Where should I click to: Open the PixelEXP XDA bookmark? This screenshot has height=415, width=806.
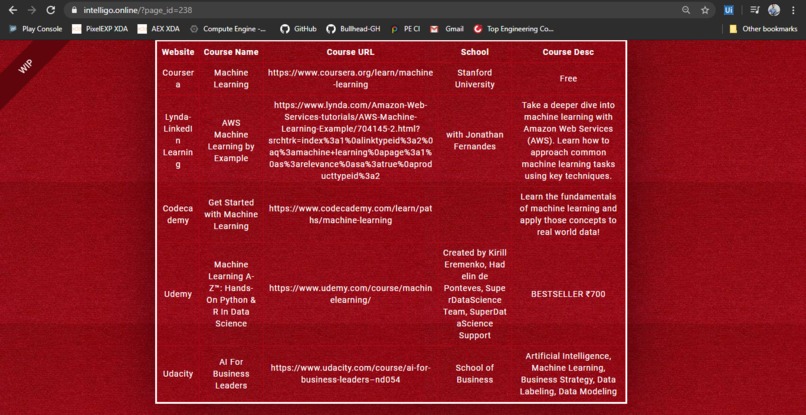click(100, 29)
